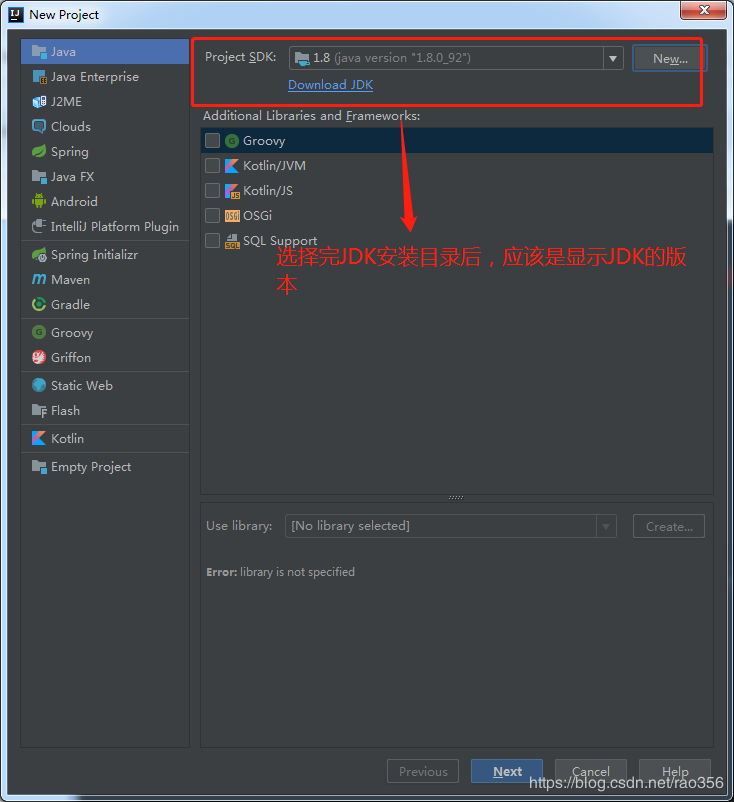This screenshot has height=802, width=734.
Task: Click the Java Enterprise icon in sidebar
Action: pyautogui.click(x=39, y=77)
